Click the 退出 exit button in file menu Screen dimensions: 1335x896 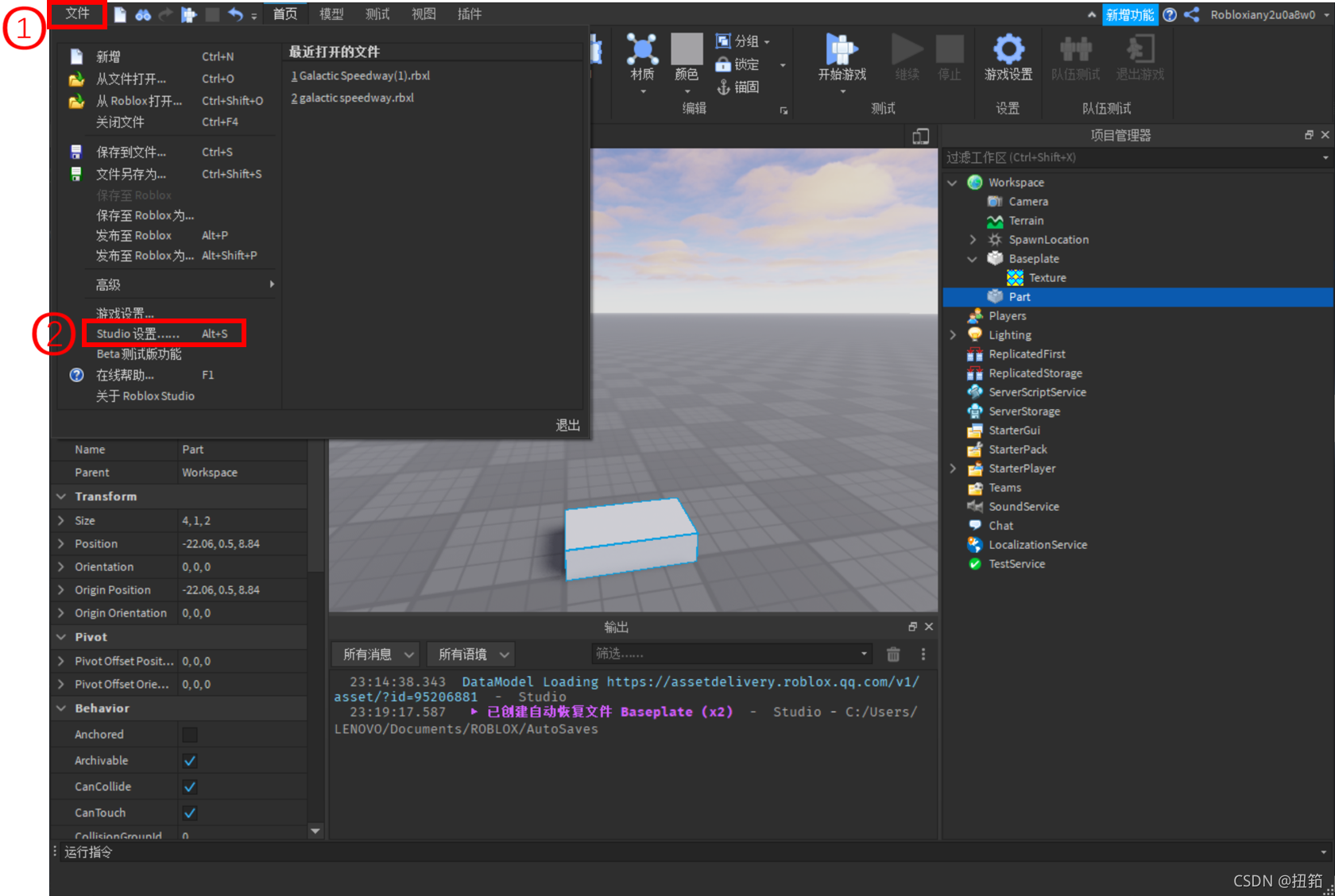pos(567,426)
